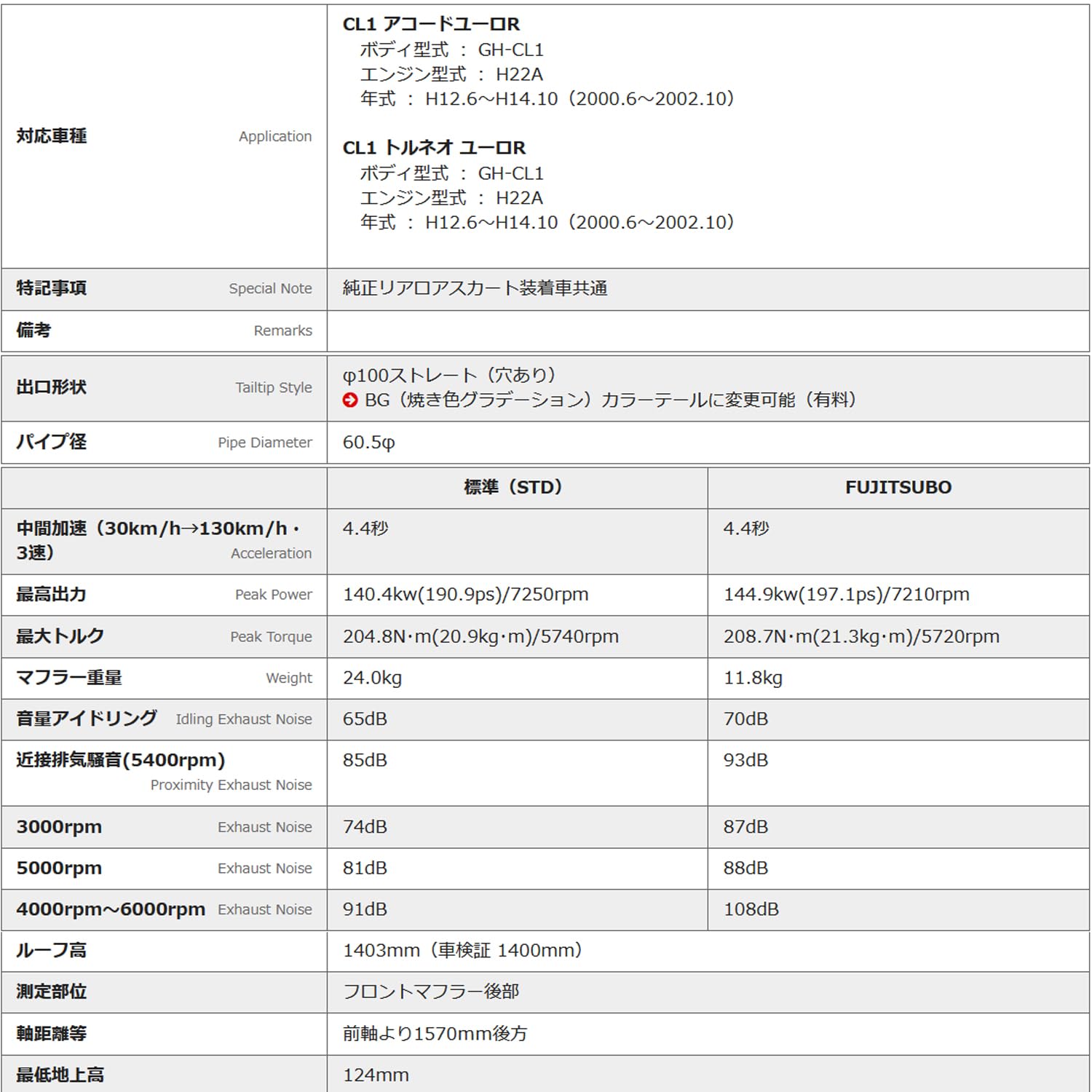The height and width of the screenshot is (1092, 1092).
Task: Select the FUJITSUBO muffler weight "11.8kg"
Action: click(753, 678)
